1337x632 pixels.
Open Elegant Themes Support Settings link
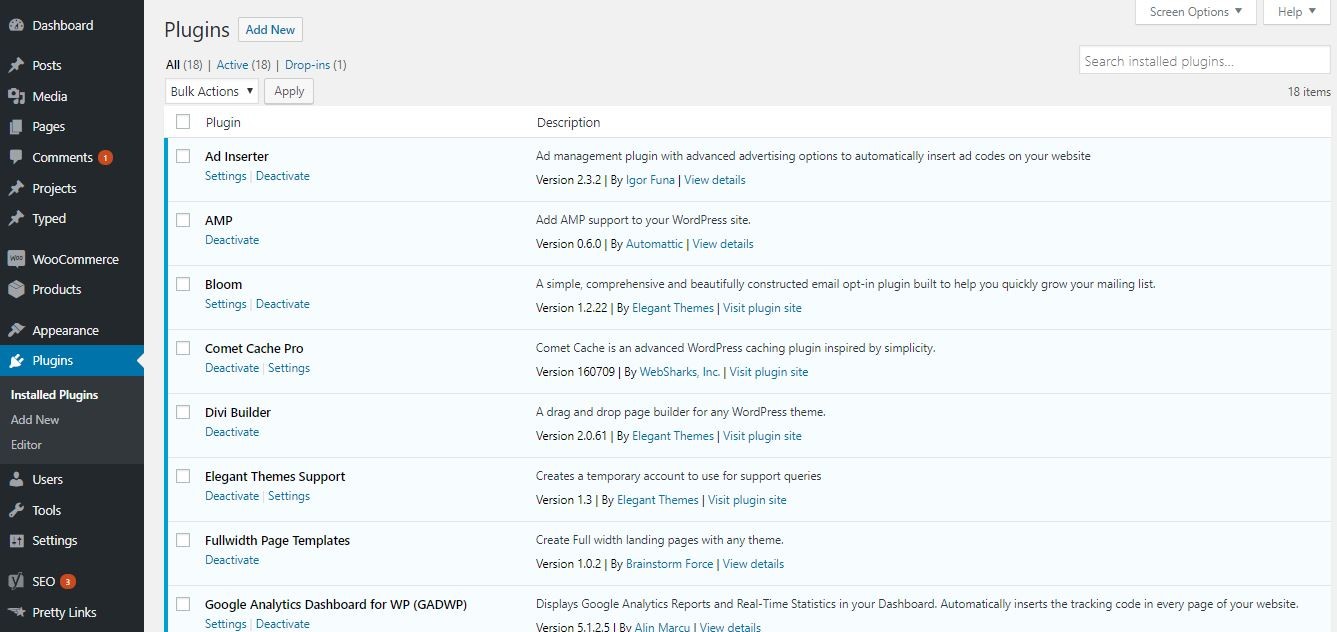289,496
